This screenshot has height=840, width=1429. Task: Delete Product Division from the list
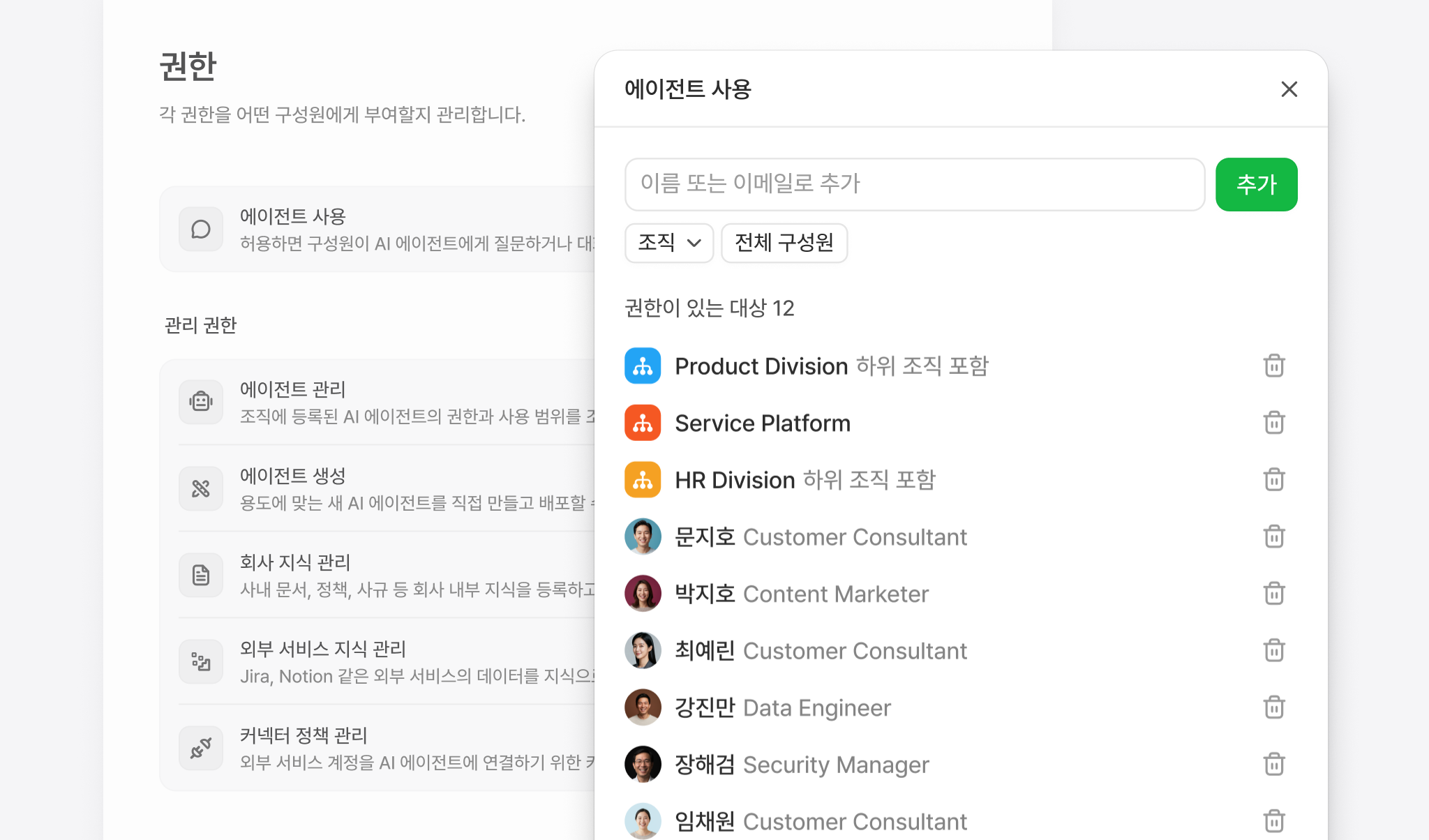pos(1274,366)
